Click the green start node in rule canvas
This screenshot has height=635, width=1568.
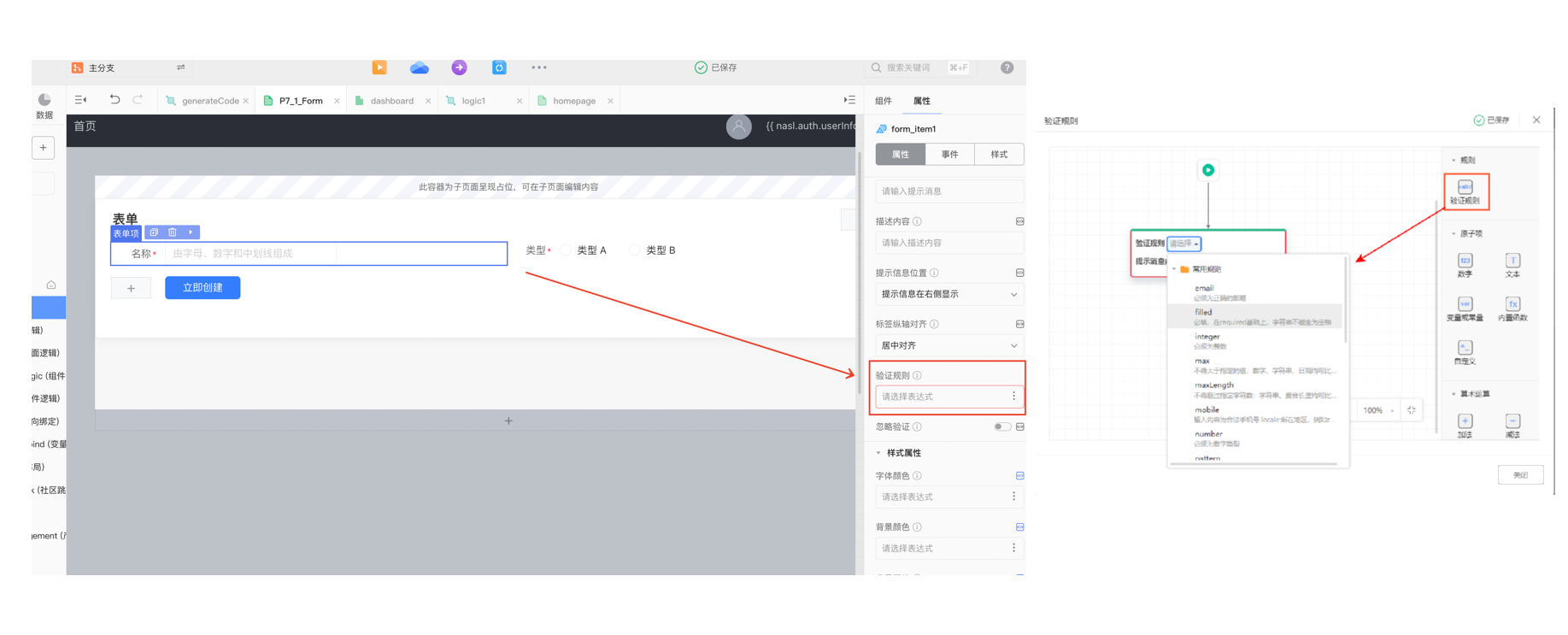pyautogui.click(x=1208, y=170)
